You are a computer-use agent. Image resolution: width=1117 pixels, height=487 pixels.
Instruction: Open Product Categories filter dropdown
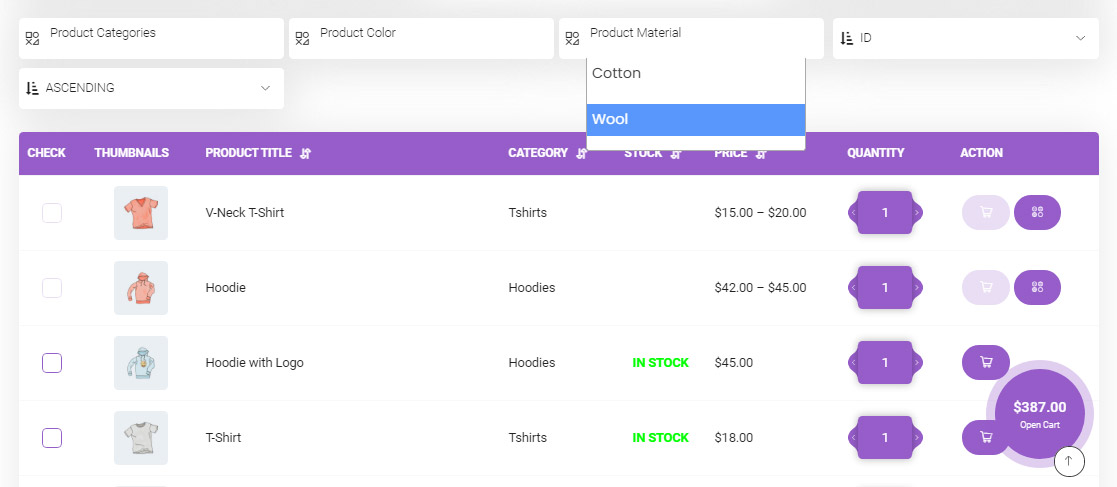[151, 38]
